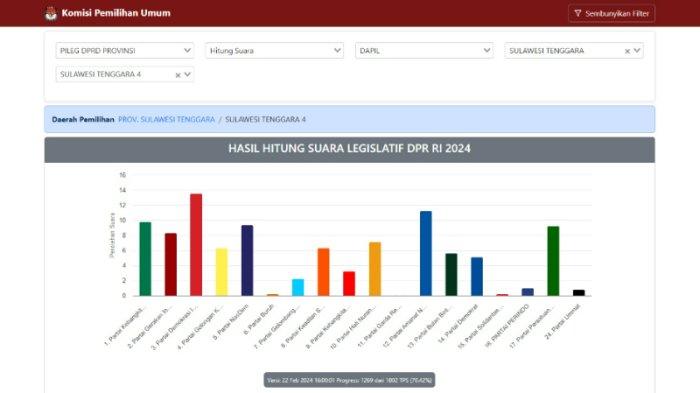Click light blue bar for party 7 Gelombang

(298, 287)
